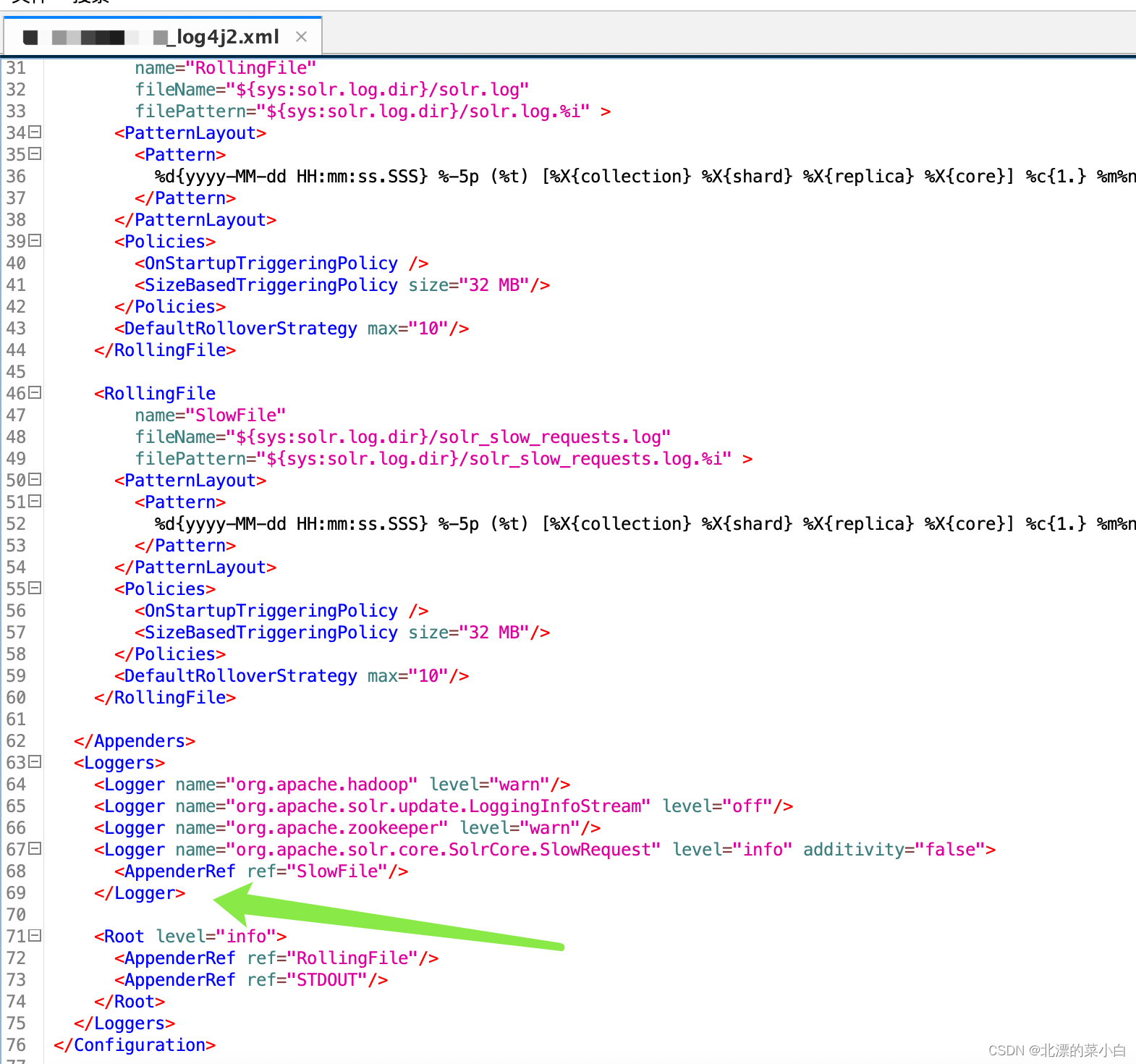1136x1064 pixels.
Task: Click closing Logger tag on line 69
Action: (140, 893)
